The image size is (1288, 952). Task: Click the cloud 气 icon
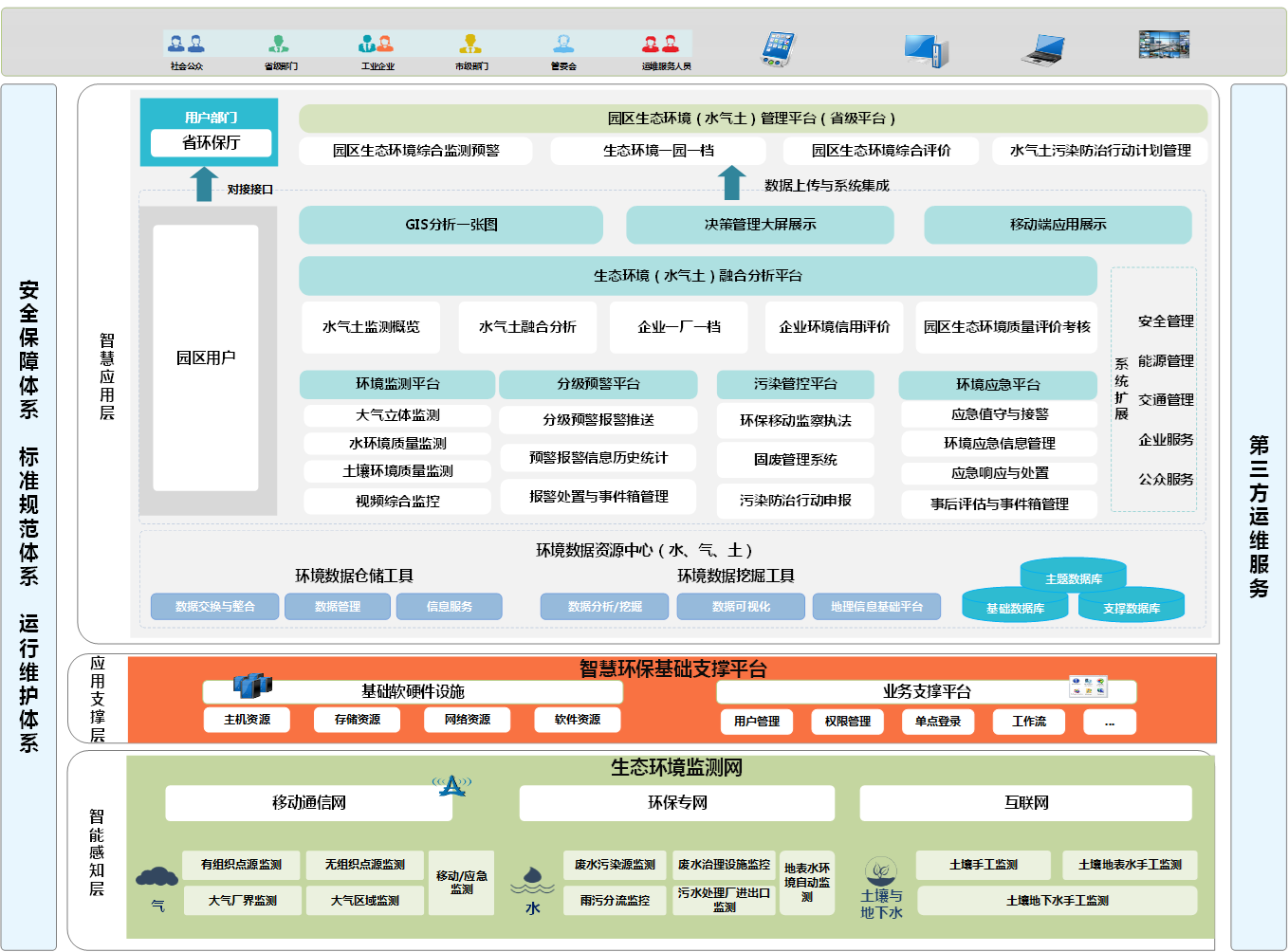[x=157, y=877]
